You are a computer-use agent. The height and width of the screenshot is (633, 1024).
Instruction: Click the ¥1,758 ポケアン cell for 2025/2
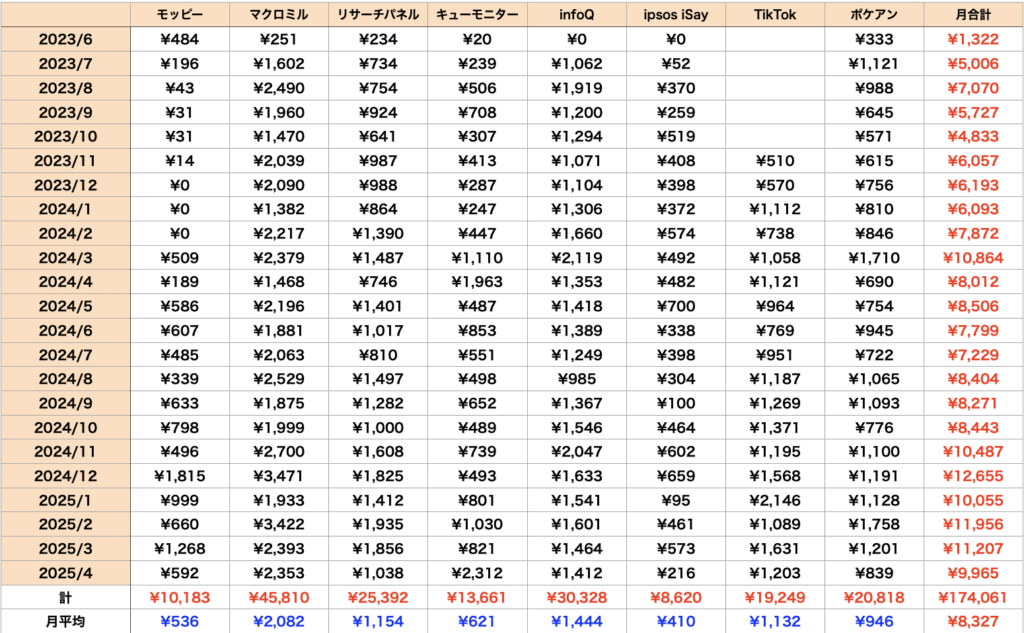874,525
